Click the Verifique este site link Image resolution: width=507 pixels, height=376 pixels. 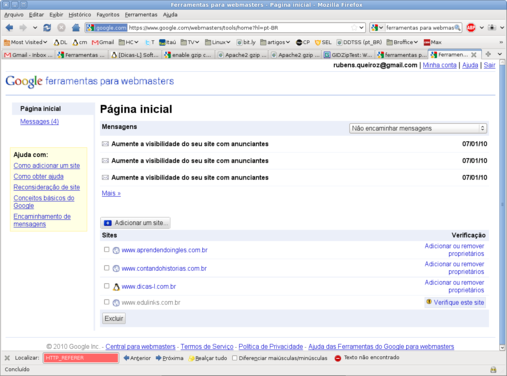tap(459, 302)
